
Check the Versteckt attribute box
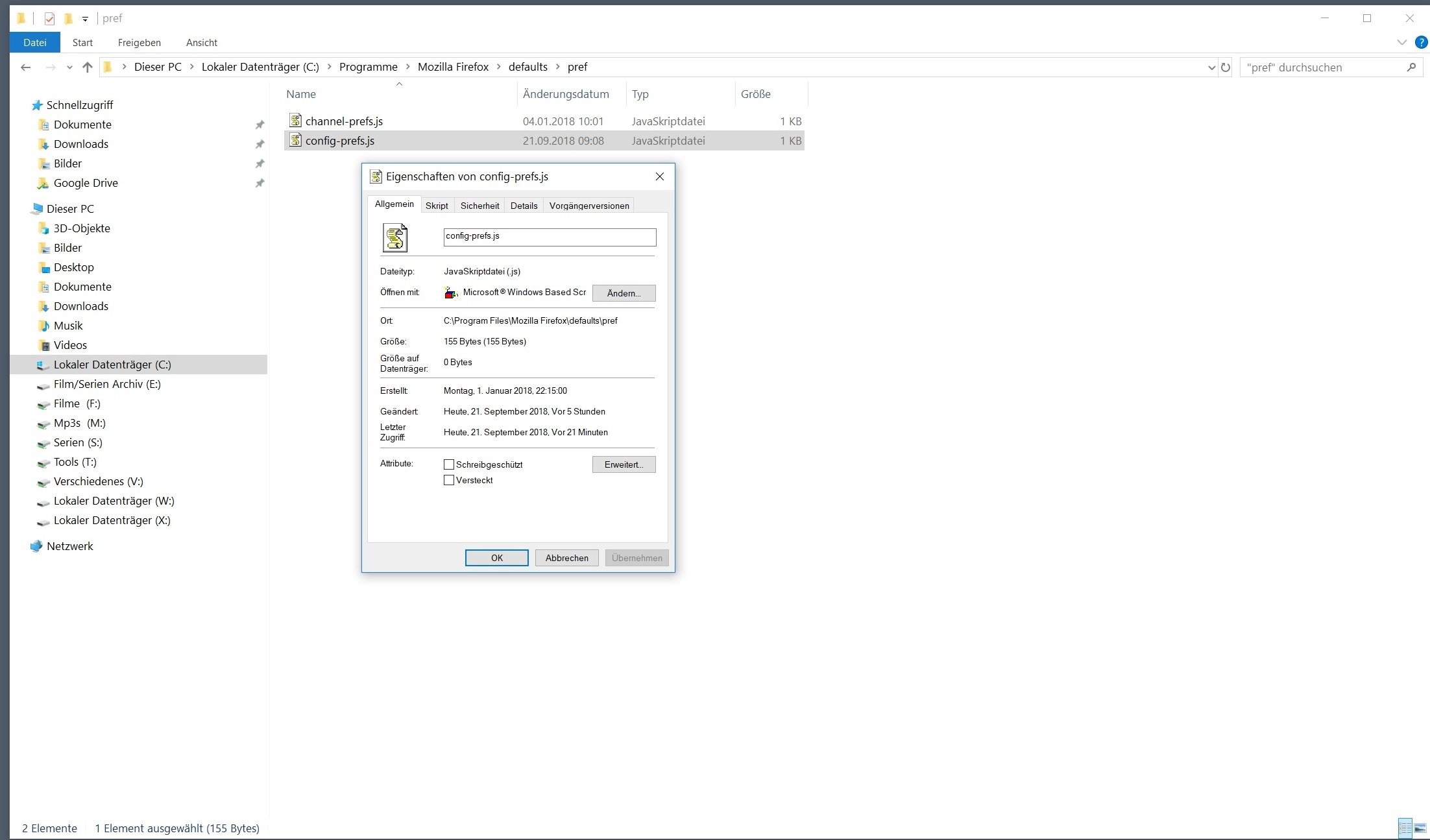(x=449, y=480)
